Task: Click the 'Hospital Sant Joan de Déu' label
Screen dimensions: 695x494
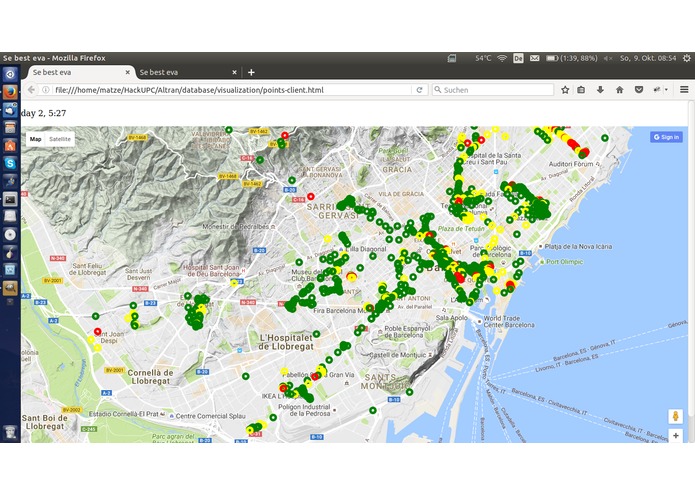Action: [211, 271]
